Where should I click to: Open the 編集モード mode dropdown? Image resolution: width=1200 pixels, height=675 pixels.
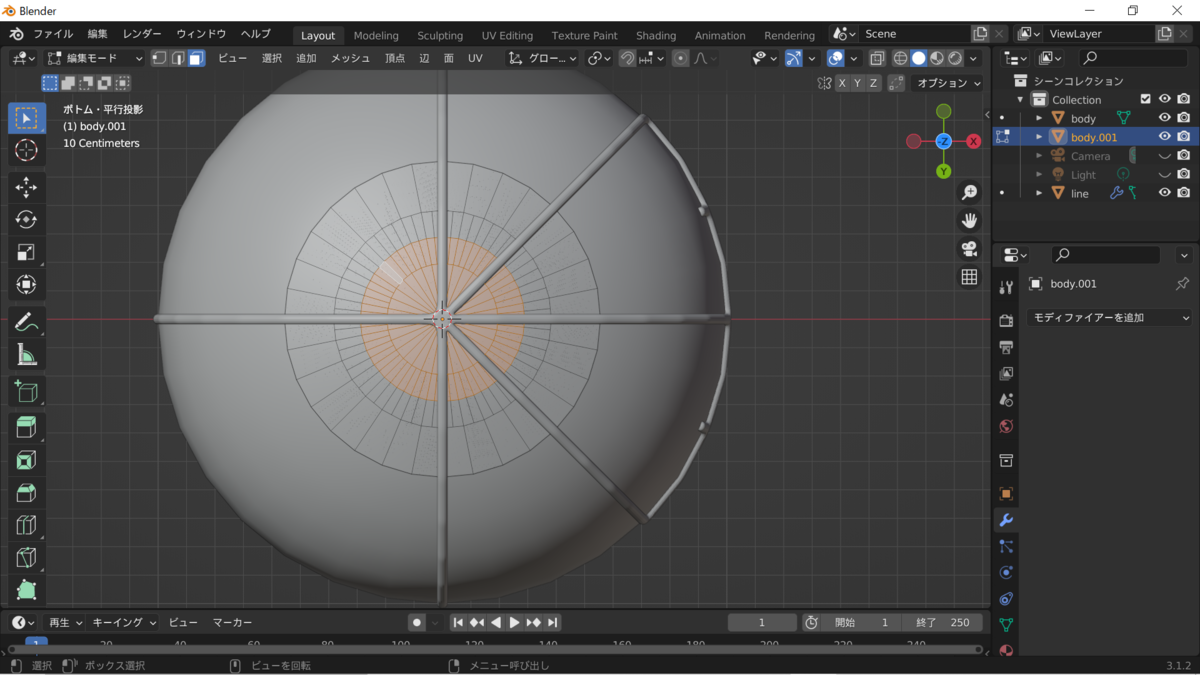coord(96,58)
